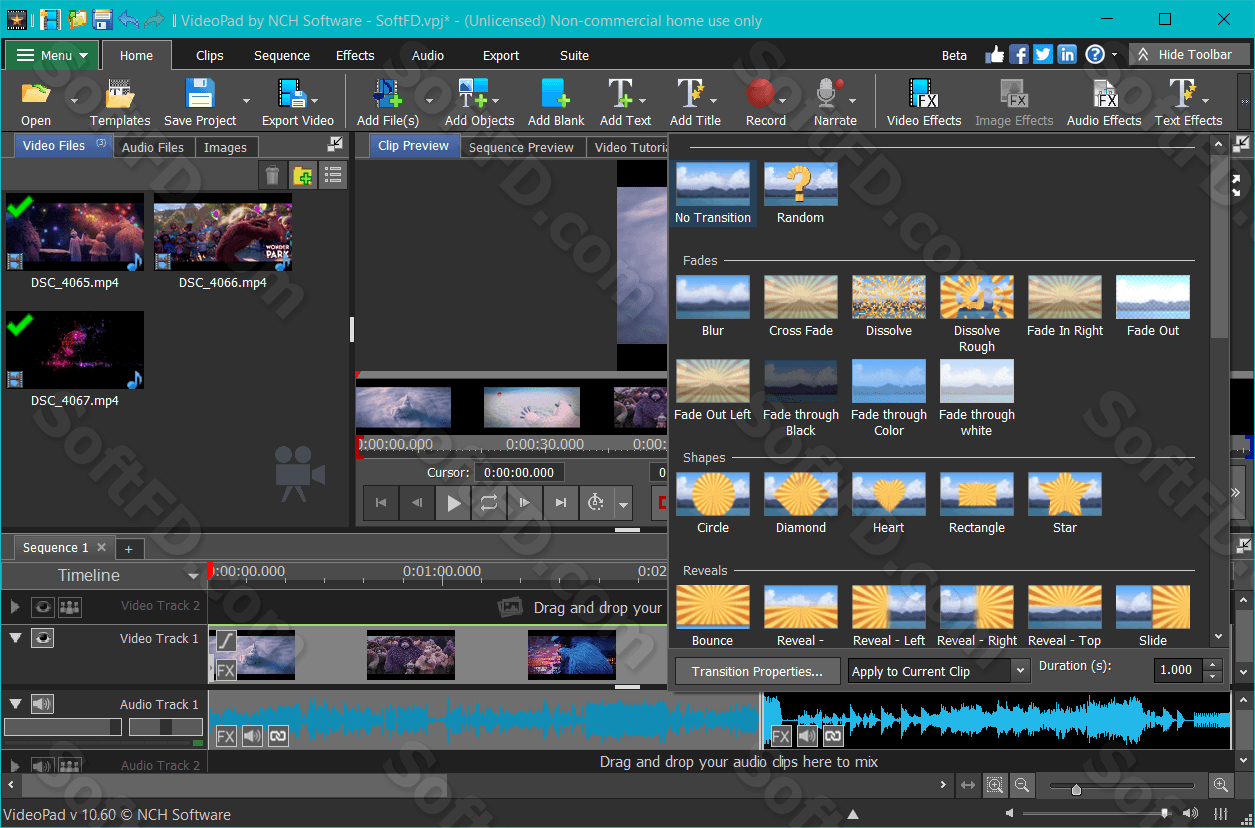Switch to the Sequence Preview tab

click(x=521, y=147)
